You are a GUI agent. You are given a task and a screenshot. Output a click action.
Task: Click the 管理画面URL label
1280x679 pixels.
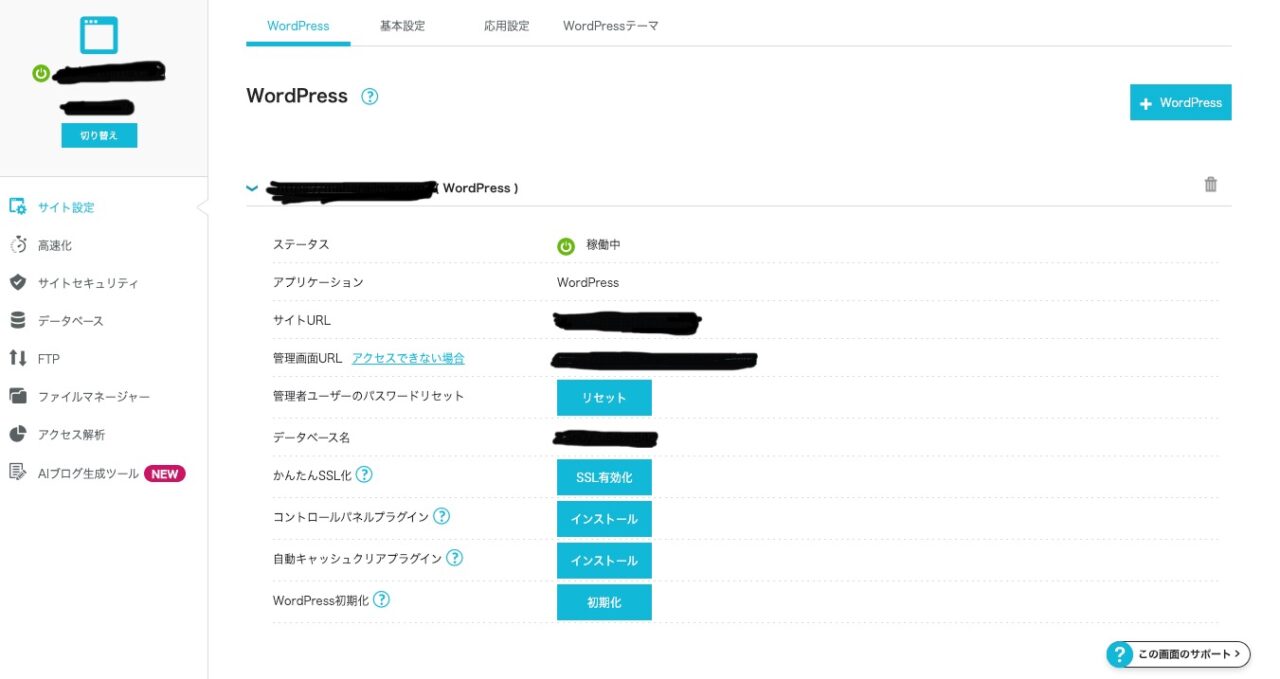click(x=307, y=358)
